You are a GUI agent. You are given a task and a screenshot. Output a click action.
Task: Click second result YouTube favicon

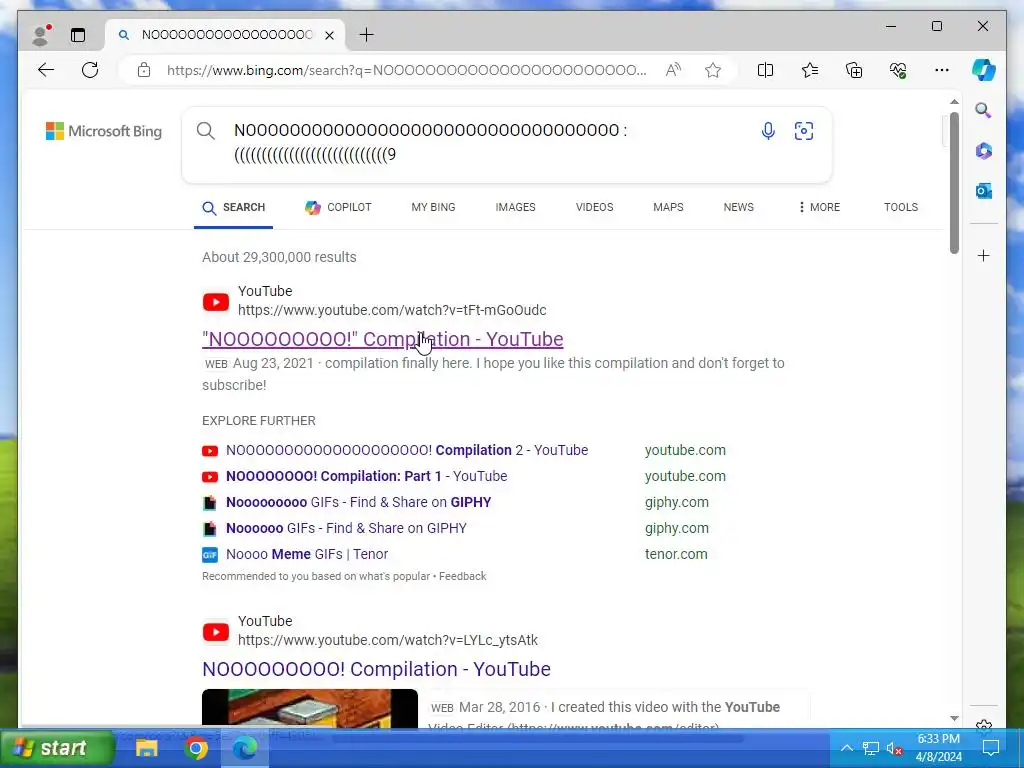[216, 632]
